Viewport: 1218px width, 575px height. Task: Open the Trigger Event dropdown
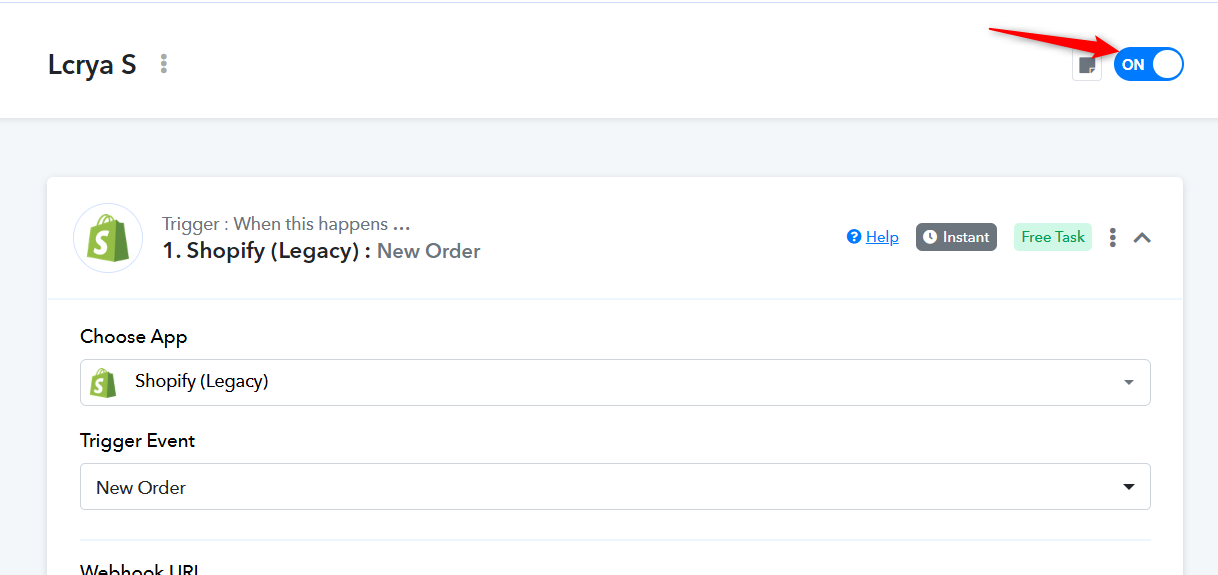(x=615, y=487)
